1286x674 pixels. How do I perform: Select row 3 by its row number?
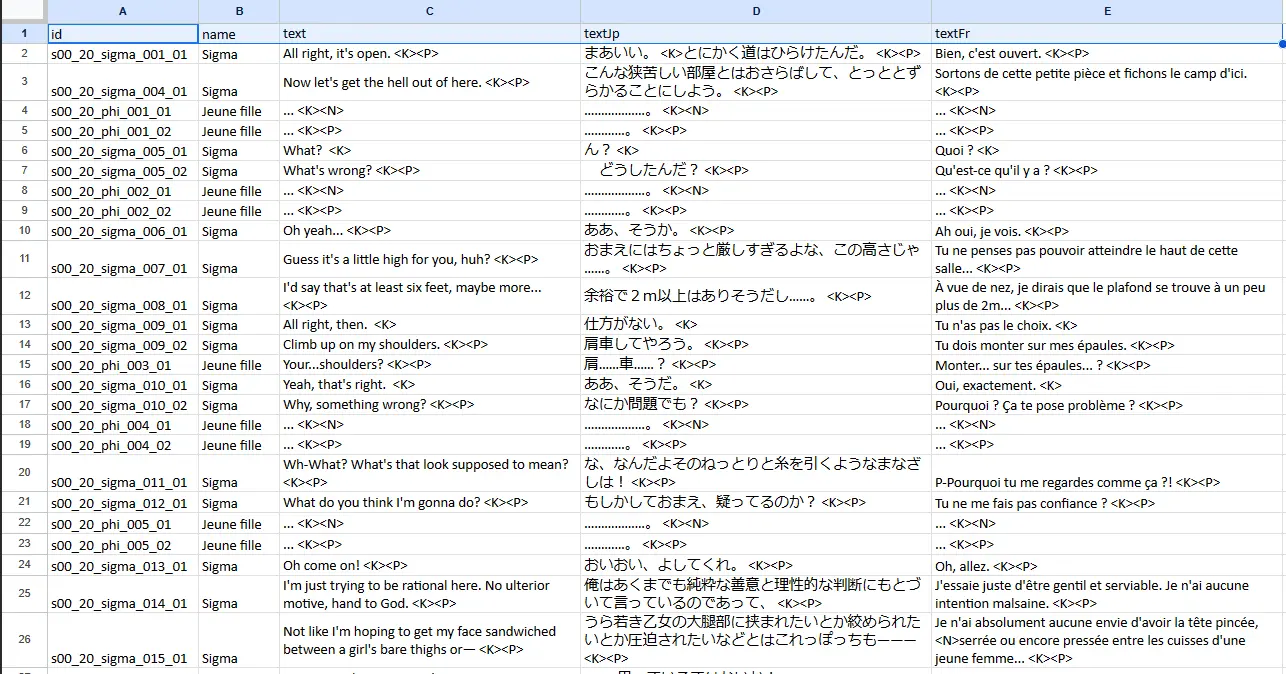[x=24, y=83]
